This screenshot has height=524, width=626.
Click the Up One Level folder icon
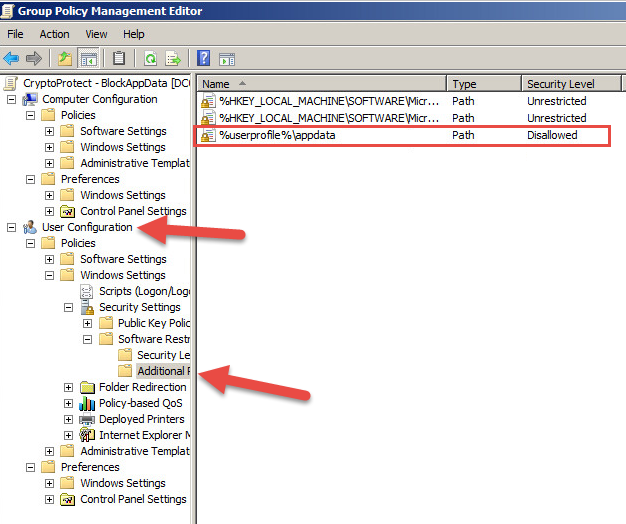[65, 58]
